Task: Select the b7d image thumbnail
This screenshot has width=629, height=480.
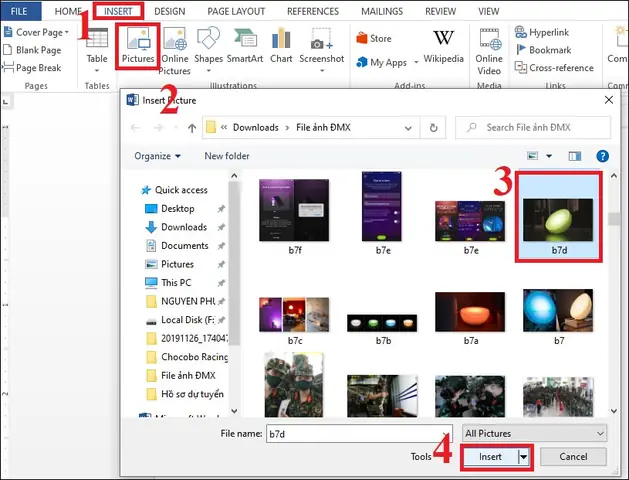Action: coord(559,218)
